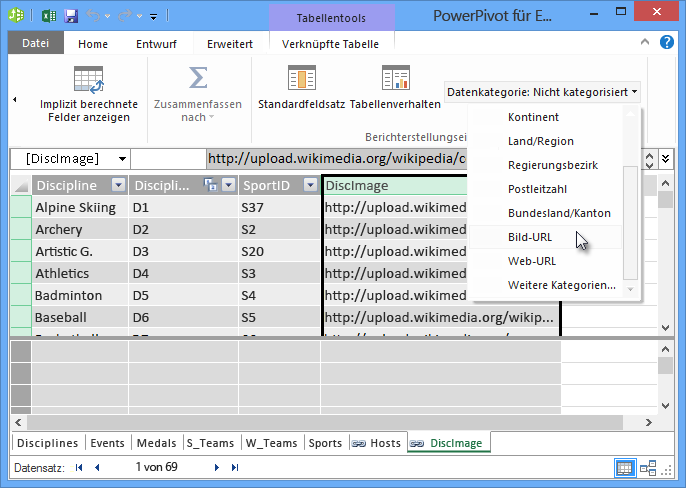Click the formula bar URL text
This screenshot has width=686, height=488.
point(337,158)
